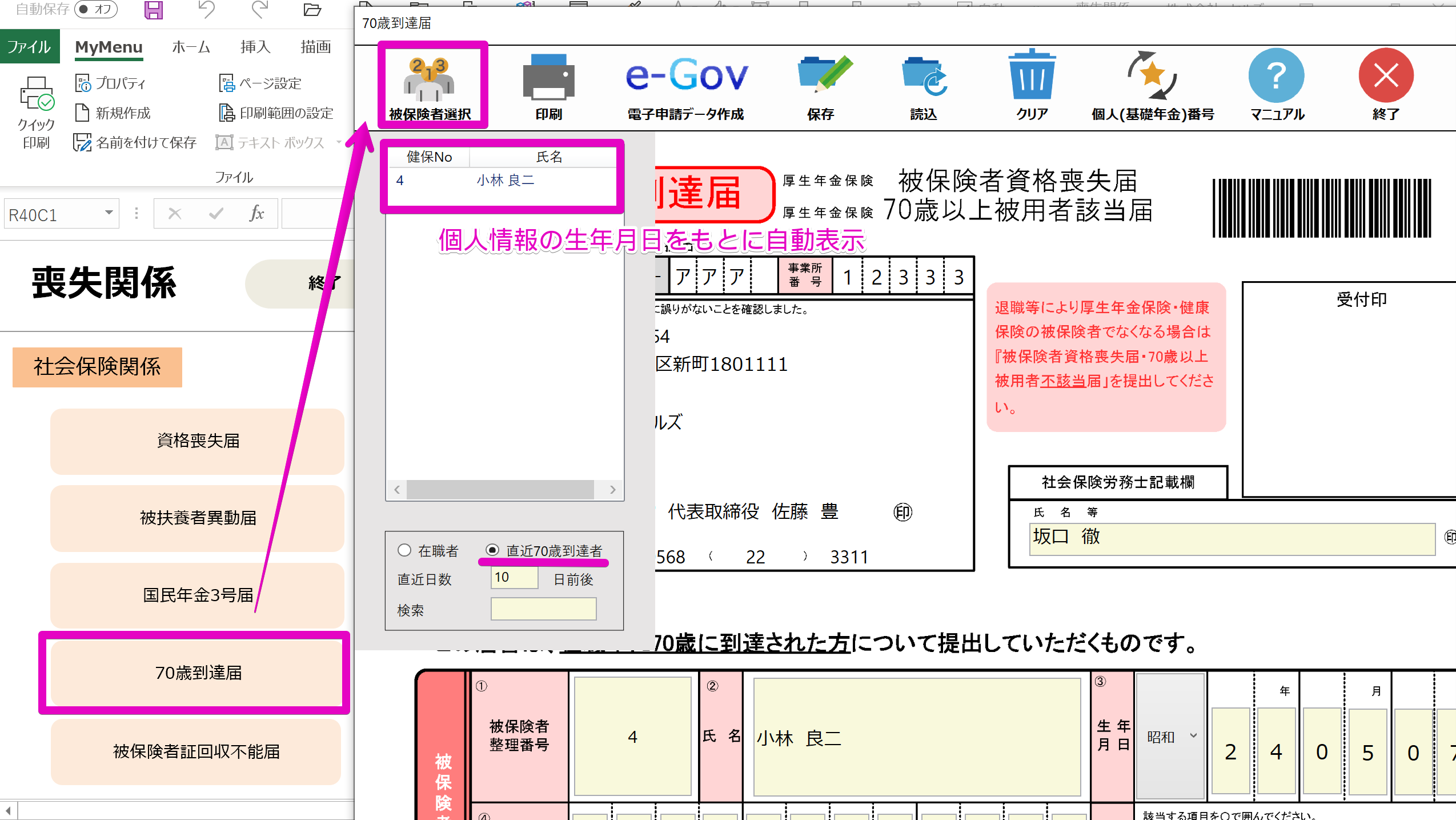1456x820 pixels.
Task: Open the ファイル tab
Action: click(x=29, y=47)
